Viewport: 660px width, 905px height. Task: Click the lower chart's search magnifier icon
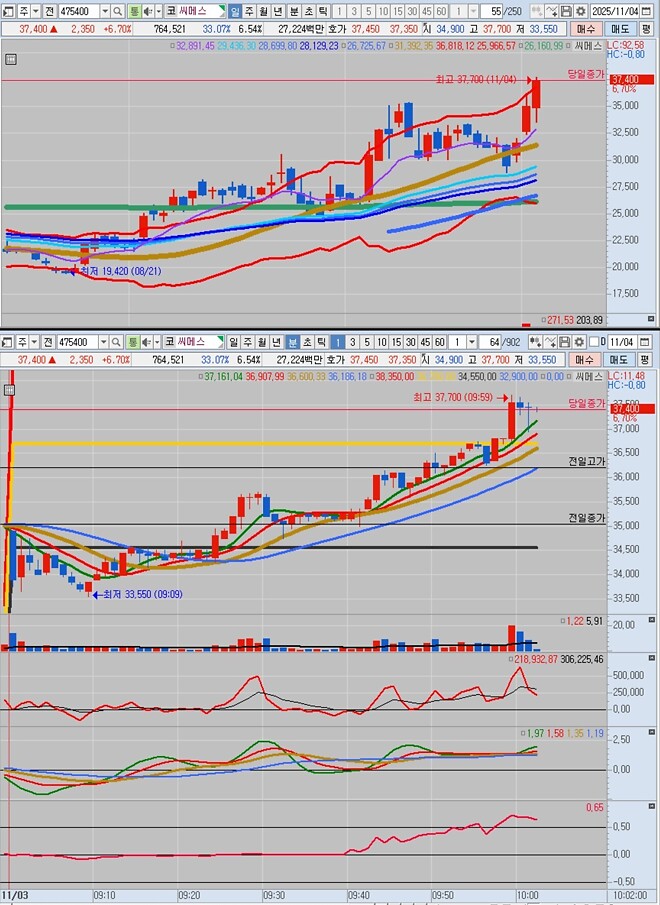(x=116, y=342)
